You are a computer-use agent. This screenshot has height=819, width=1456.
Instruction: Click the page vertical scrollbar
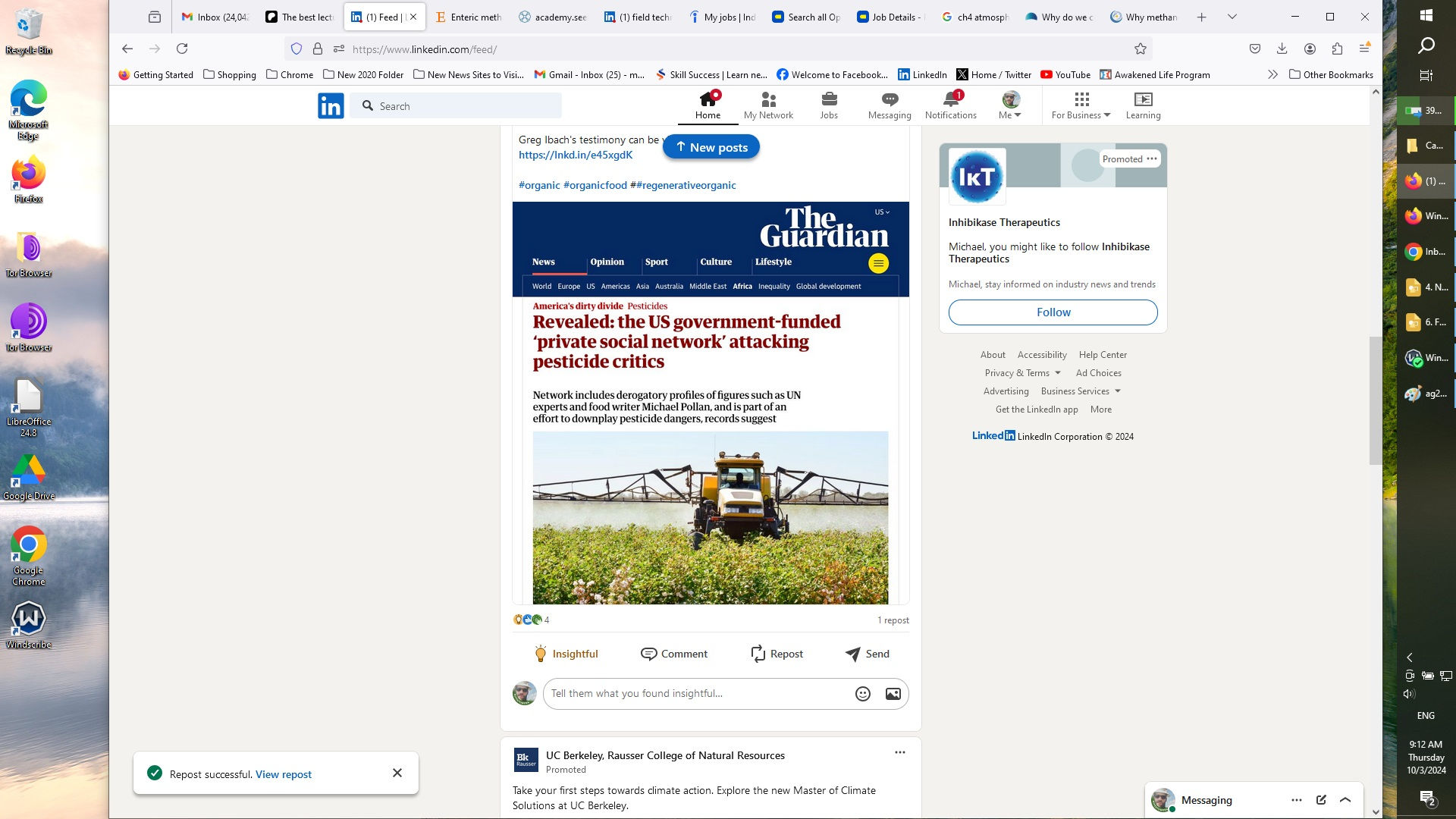tap(1376, 400)
